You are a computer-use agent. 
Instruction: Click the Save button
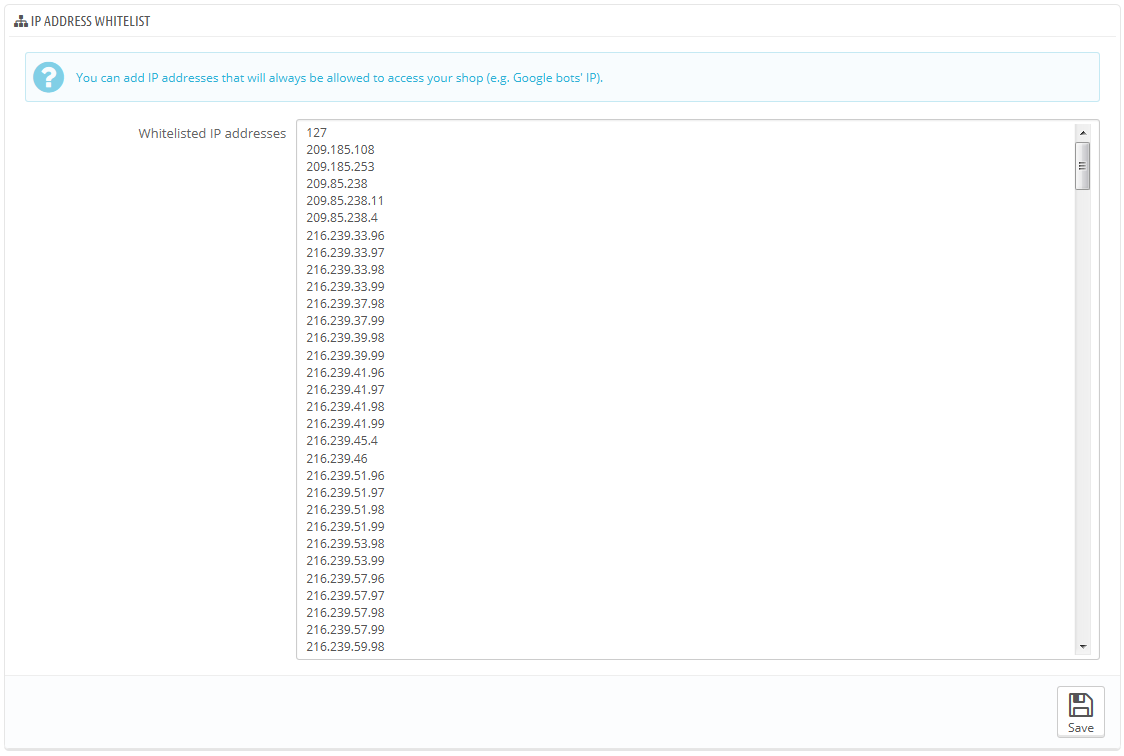click(x=1080, y=712)
